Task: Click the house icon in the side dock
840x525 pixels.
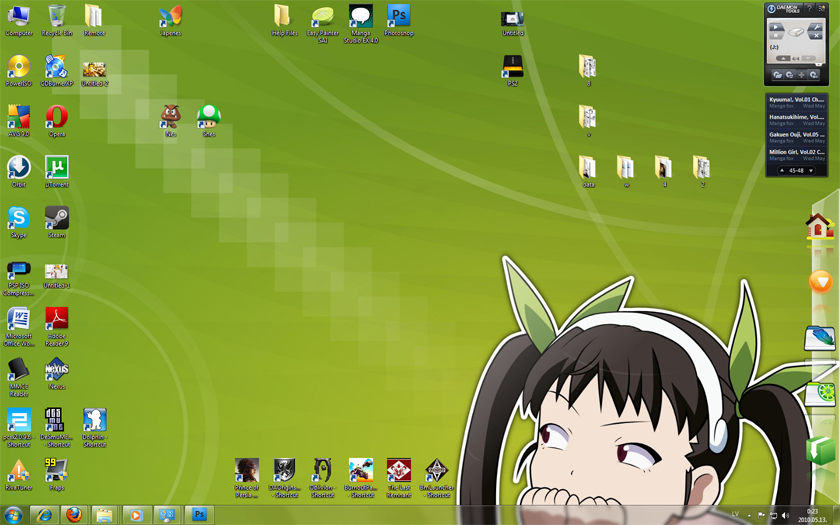Action: click(x=820, y=227)
